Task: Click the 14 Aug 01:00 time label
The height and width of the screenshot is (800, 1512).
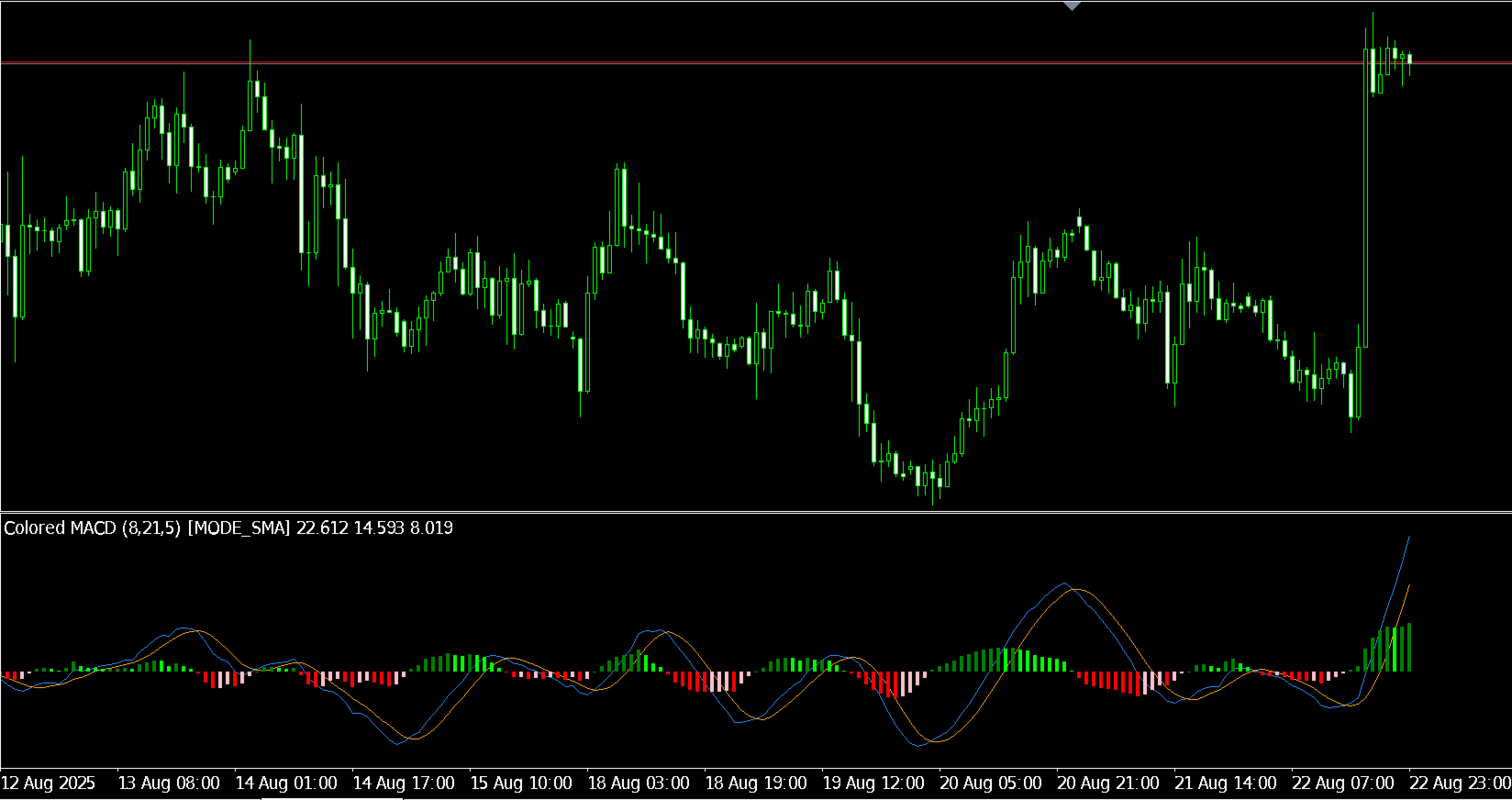Action: tap(286, 783)
